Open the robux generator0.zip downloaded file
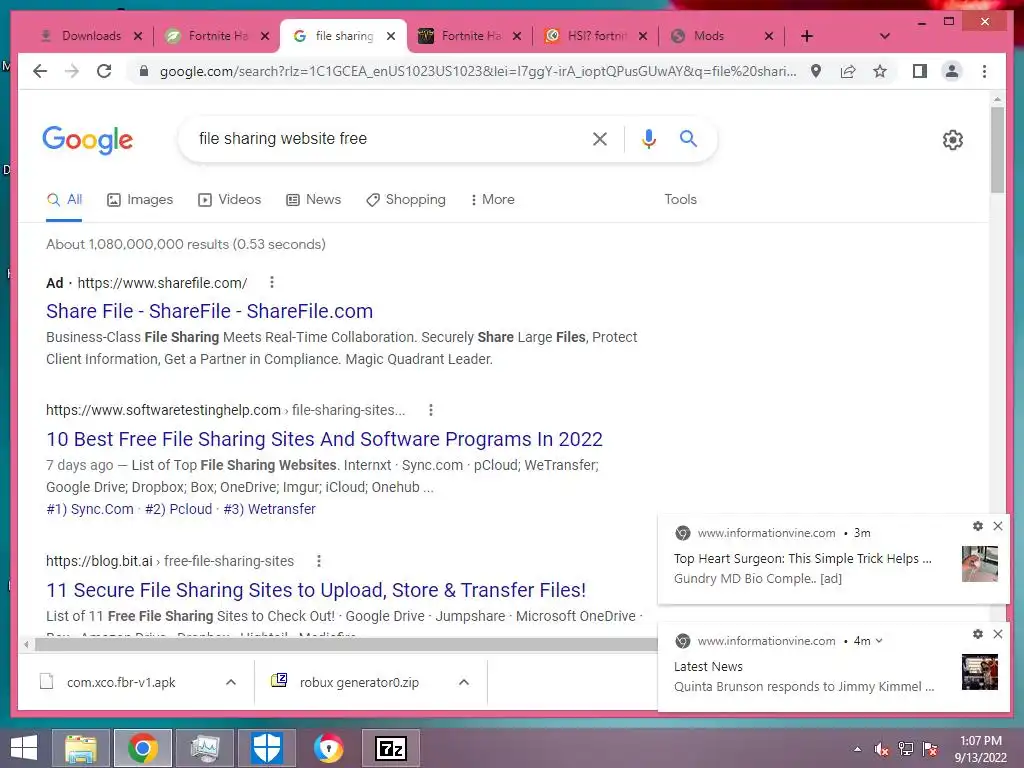Viewport: 1024px width, 768px height. click(359, 682)
